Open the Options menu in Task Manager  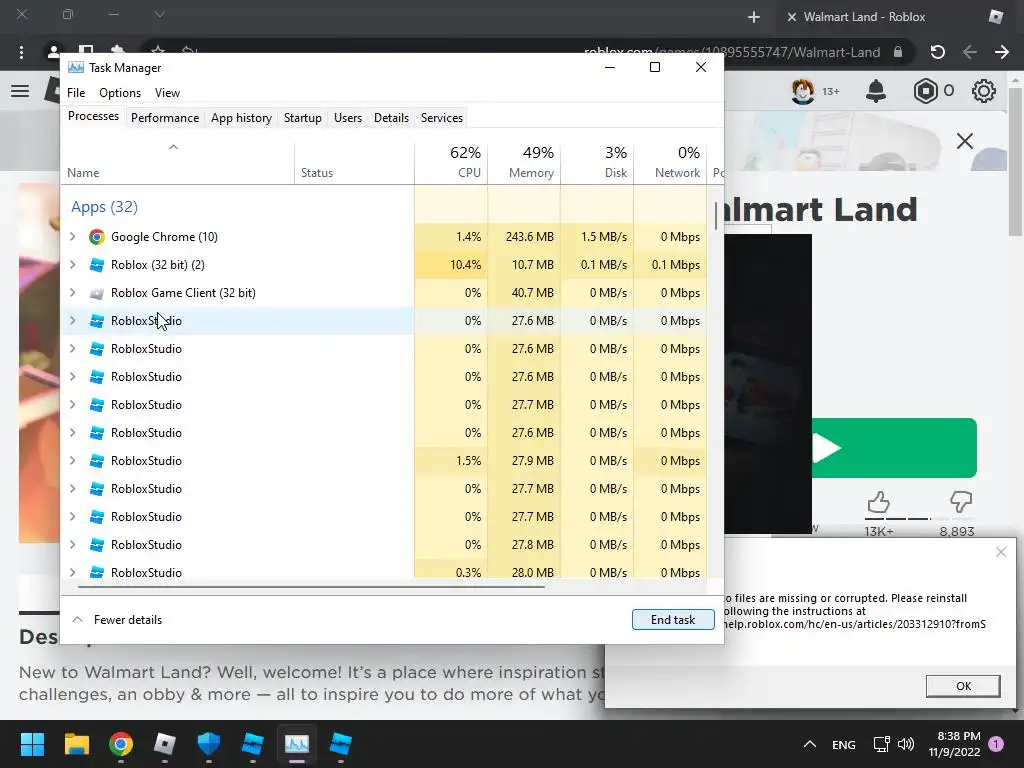(x=120, y=93)
